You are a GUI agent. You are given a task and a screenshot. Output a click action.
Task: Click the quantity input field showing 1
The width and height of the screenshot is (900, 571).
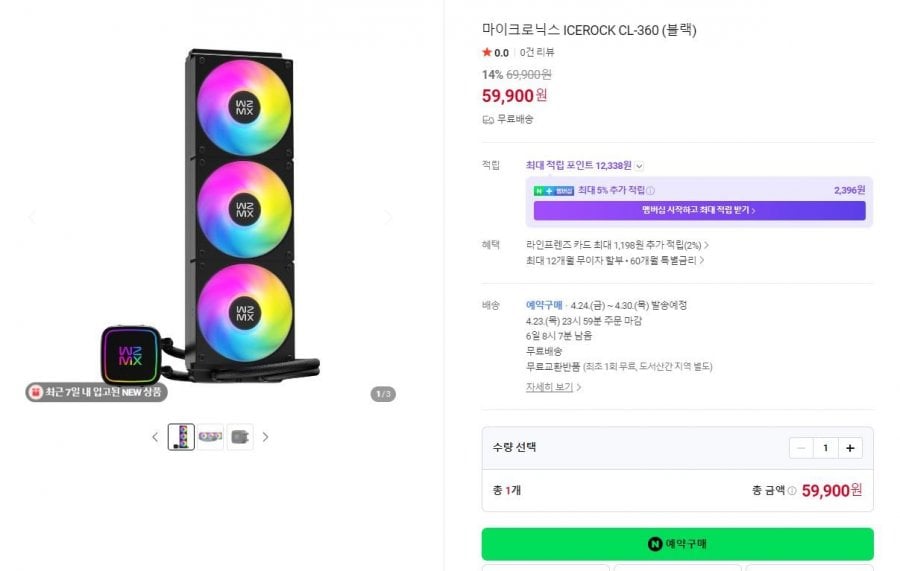(x=825, y=448)
